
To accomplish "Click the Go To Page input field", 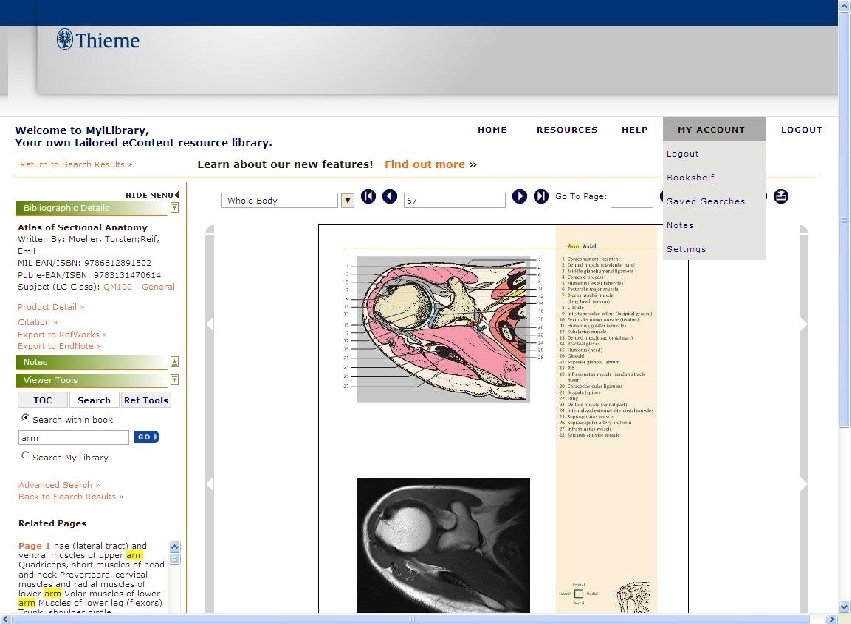I will point(632,200).
